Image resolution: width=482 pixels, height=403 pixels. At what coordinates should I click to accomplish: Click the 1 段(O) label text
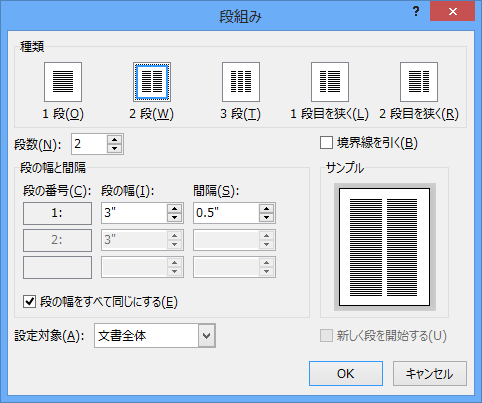tap(63, 114)
